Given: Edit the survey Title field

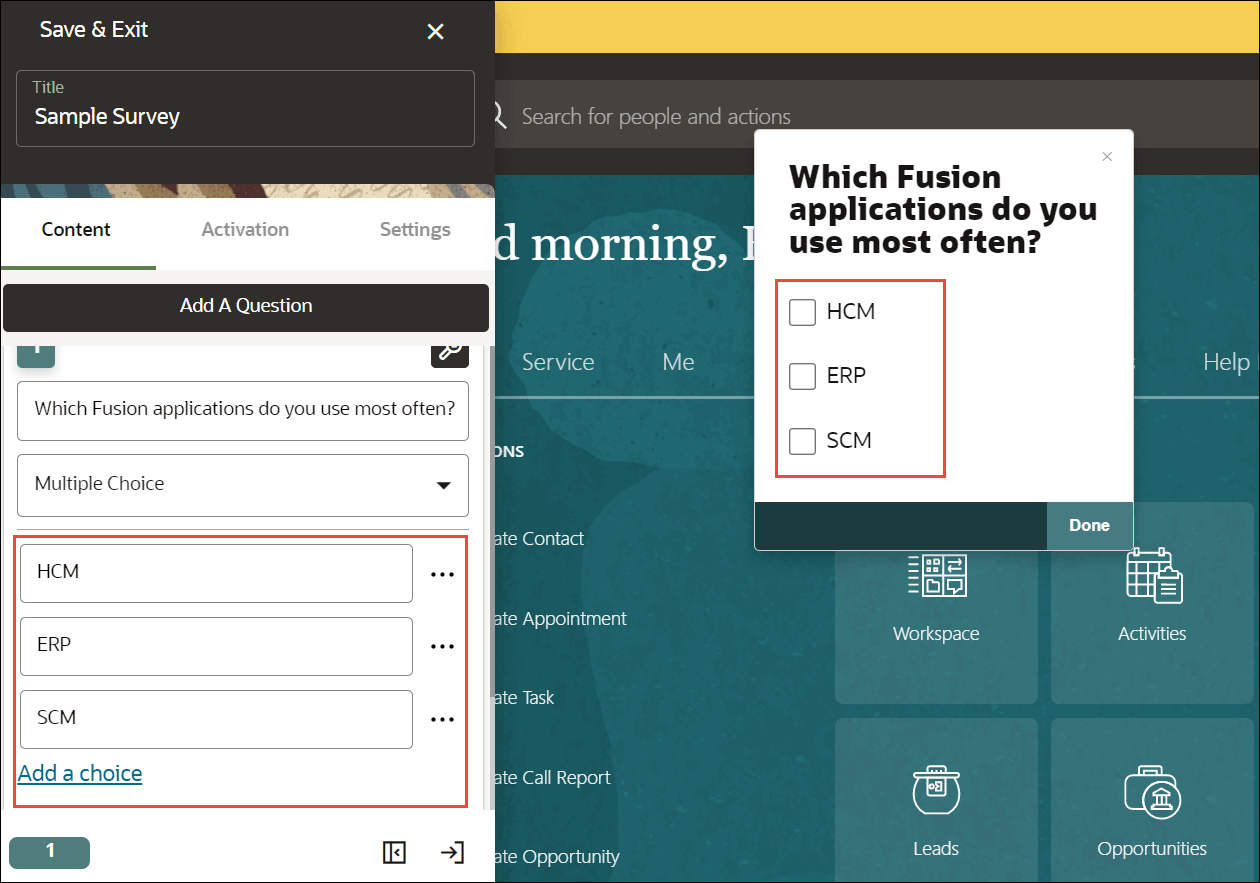Looking at the screenshot, I should tap(245, 108).
